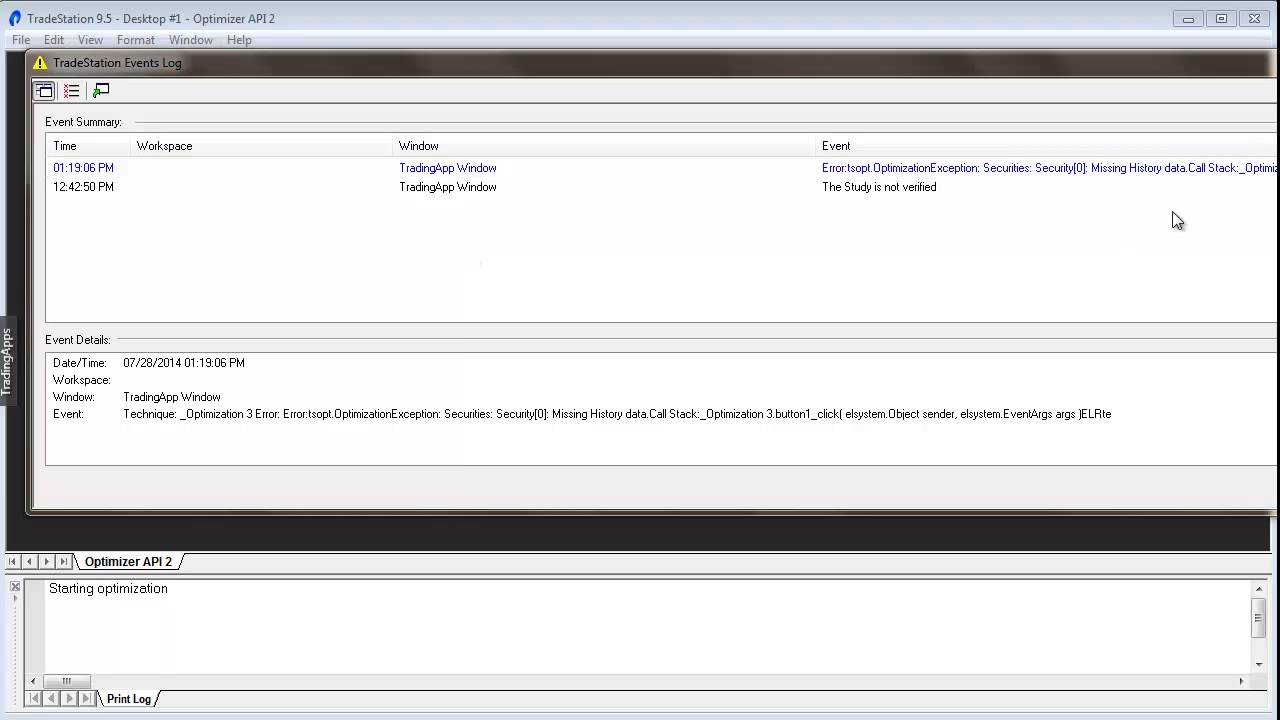This screenshot has height=720, width=1280.
Task: Click TradingApp Window in the 01:19:06 PM row
Action: [448, 168]
